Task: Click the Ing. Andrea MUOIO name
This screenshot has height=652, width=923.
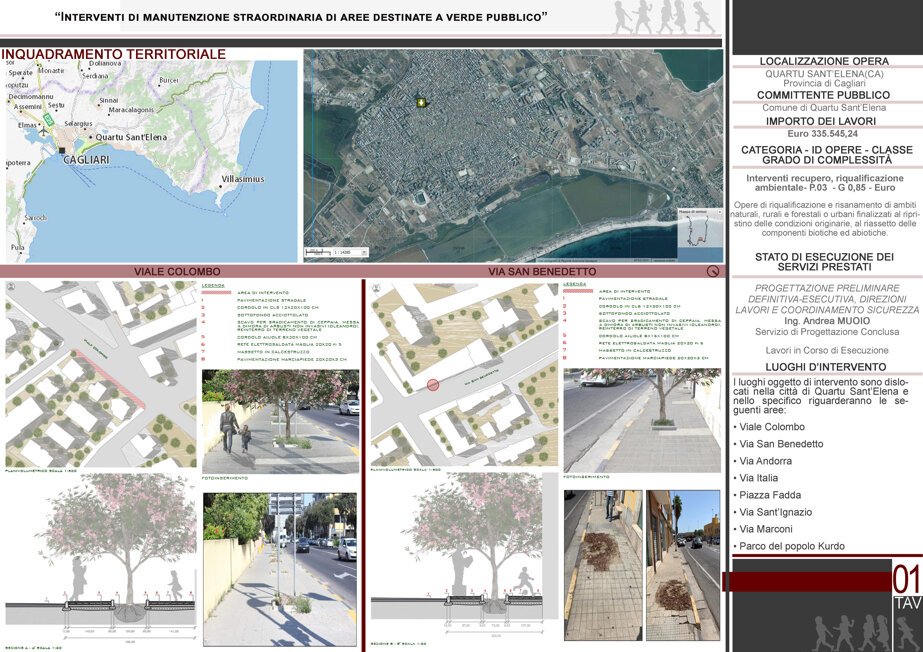Action: 827,321
